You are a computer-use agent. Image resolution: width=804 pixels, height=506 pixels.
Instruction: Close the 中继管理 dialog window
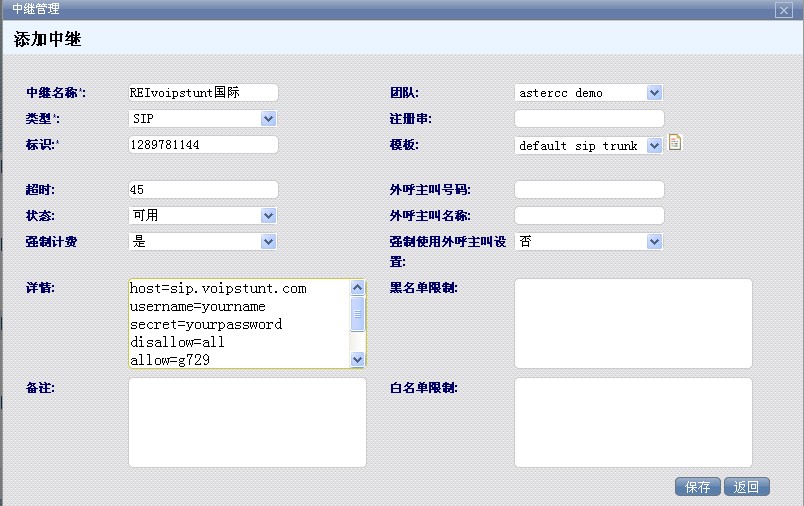tap(783, 9)
